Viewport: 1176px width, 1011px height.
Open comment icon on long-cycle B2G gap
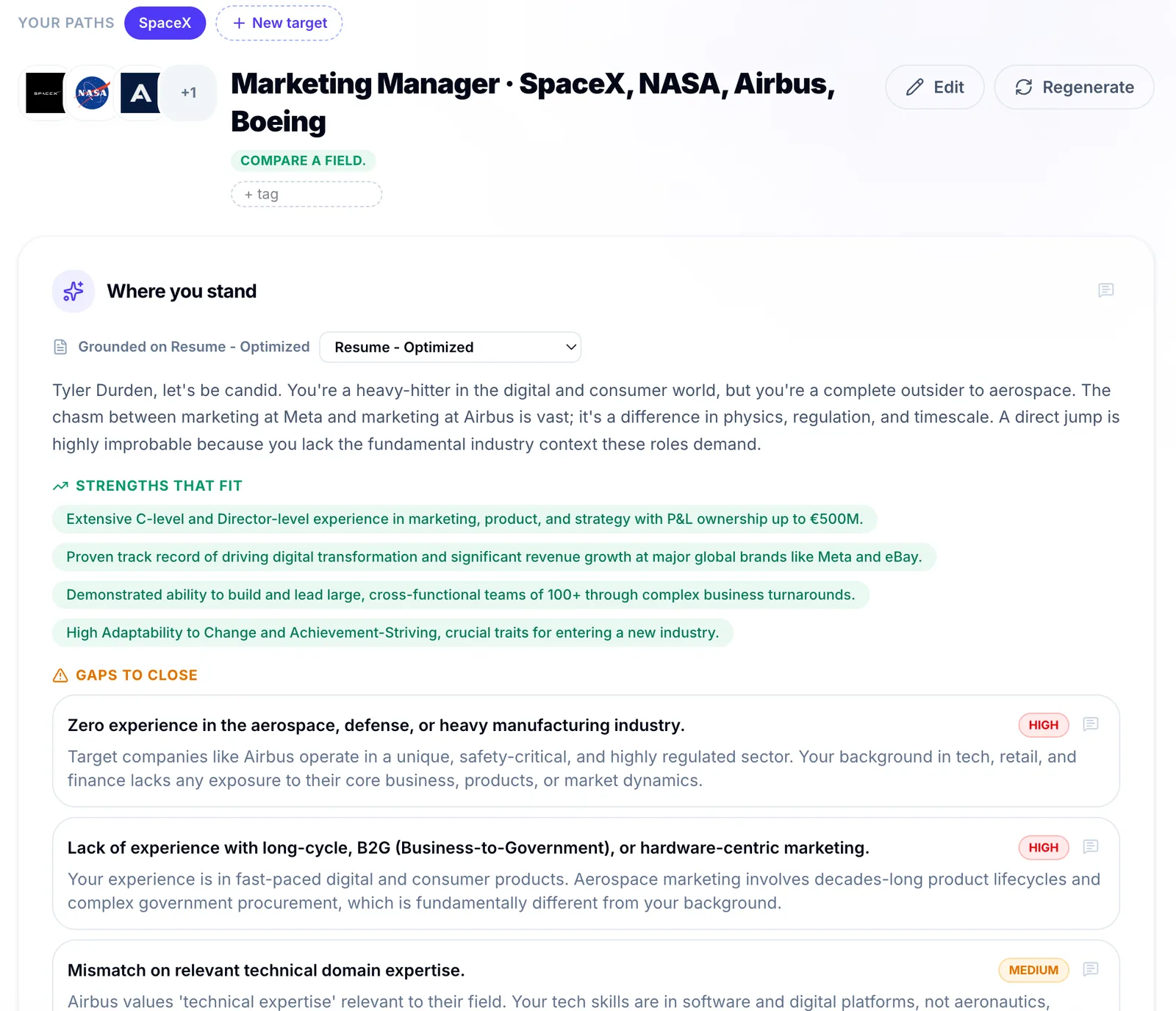pos(1091,847)
